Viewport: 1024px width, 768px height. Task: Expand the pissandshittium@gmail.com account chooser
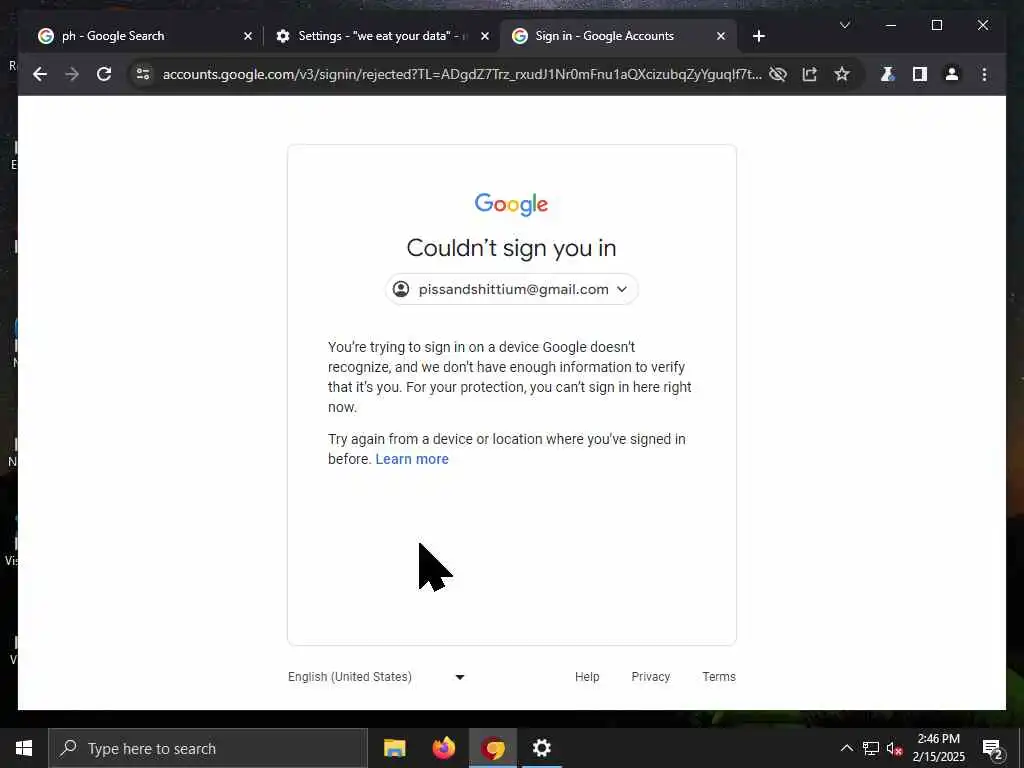pos(511,289)
